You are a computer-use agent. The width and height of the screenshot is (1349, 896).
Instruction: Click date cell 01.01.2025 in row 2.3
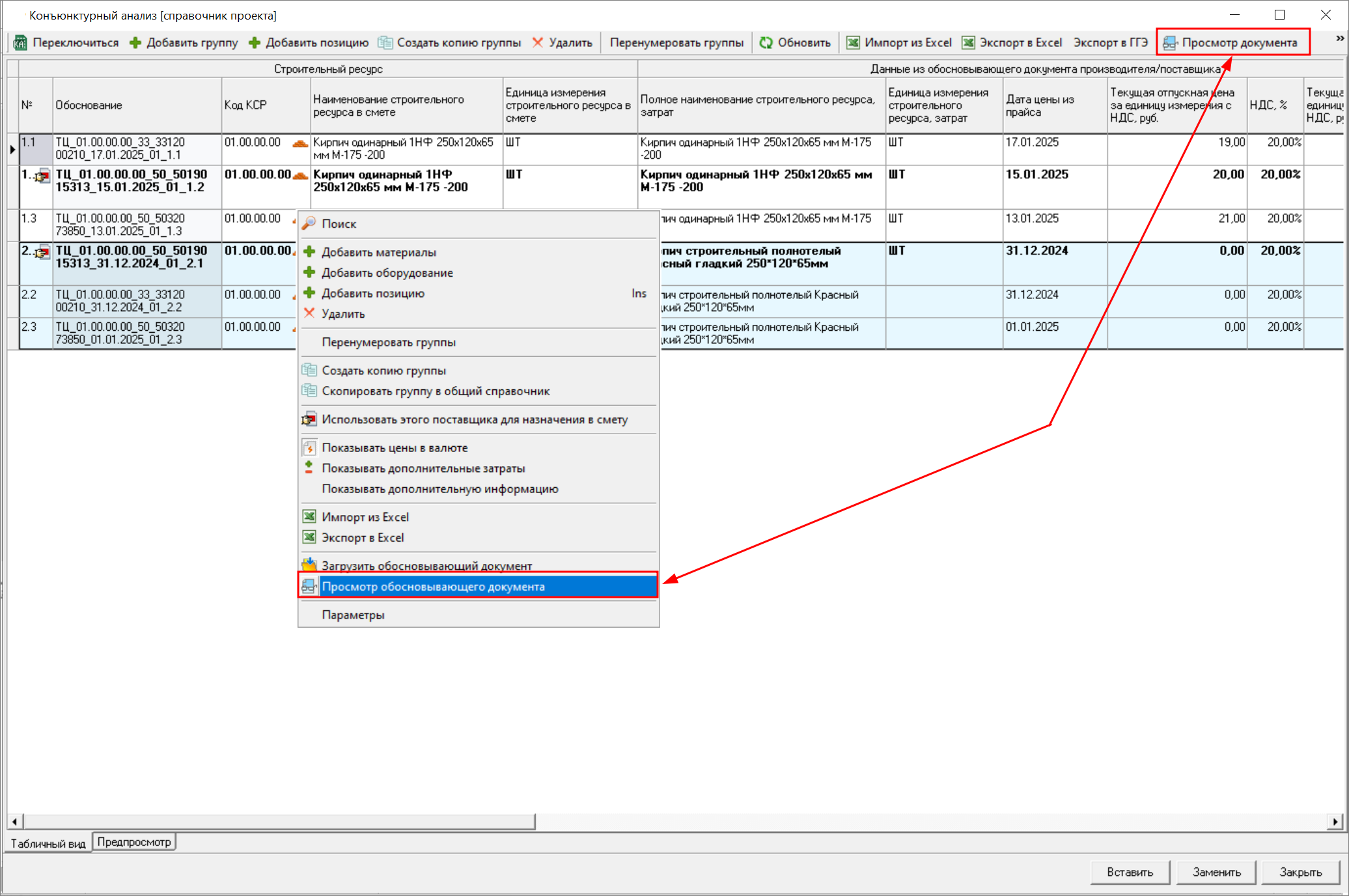(1055, 333)
